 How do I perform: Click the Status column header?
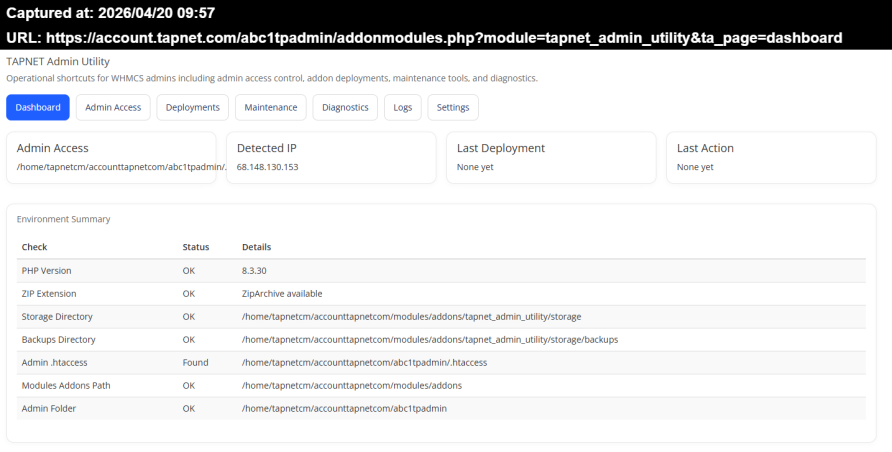195,247
